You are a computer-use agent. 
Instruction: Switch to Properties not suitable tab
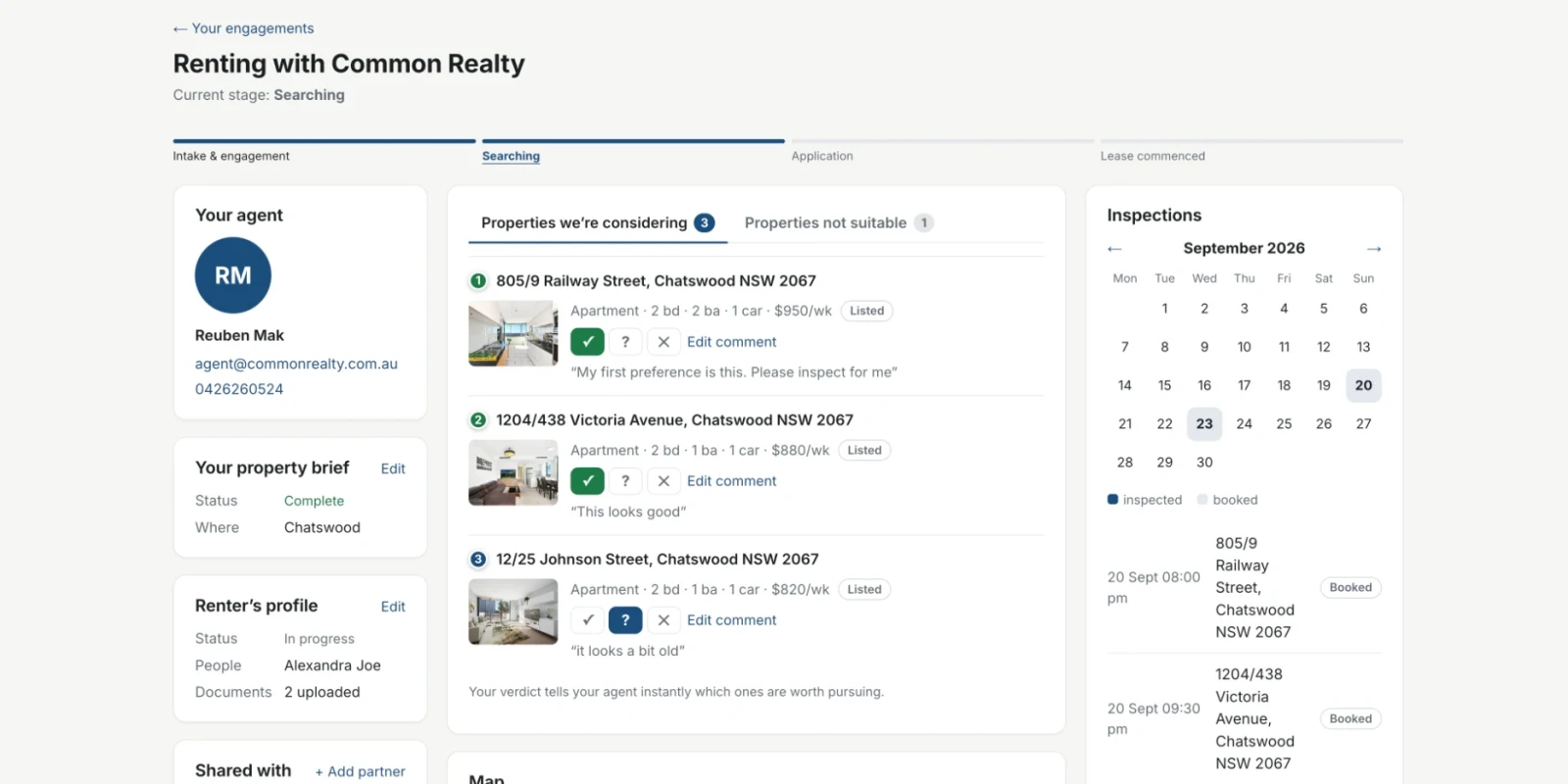point(839,223)
